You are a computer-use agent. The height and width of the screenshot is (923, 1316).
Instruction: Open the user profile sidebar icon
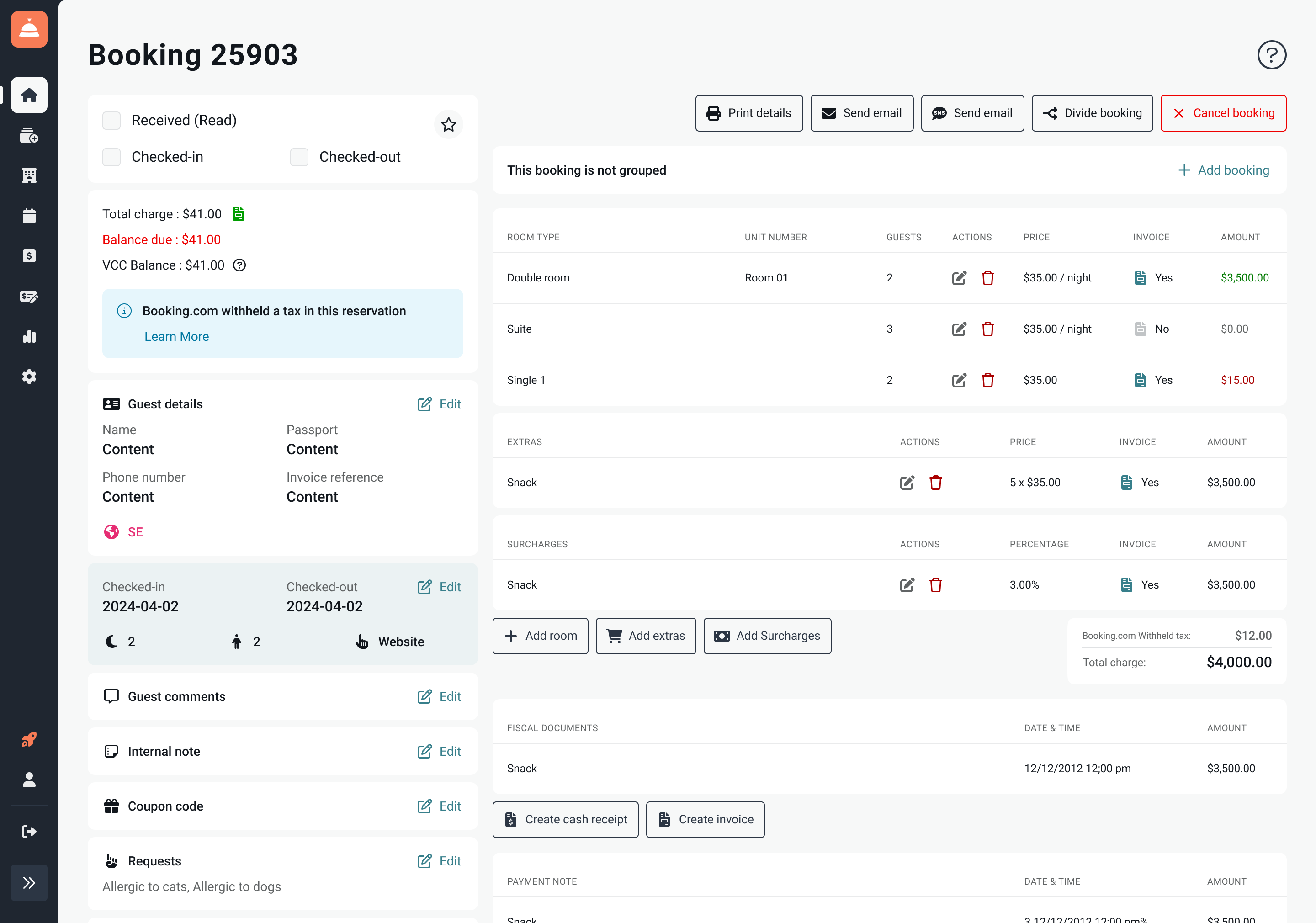pyautogui.click(x=29, y=780)
